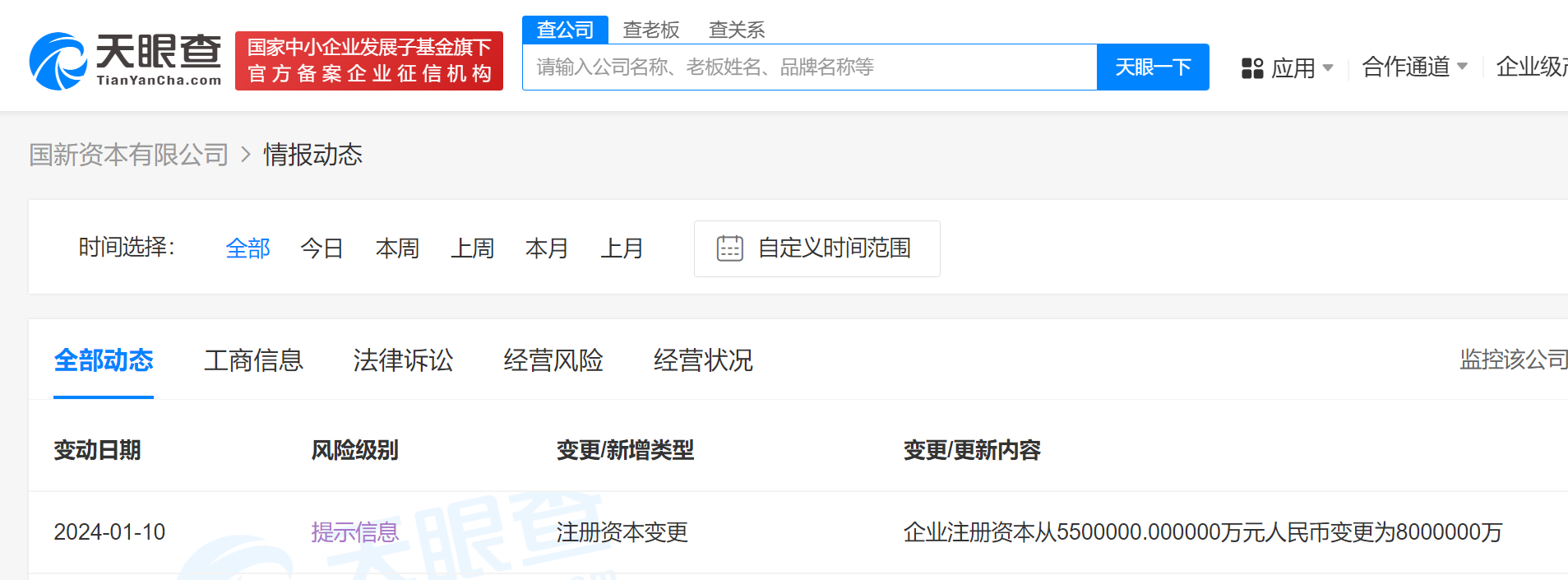Click 监控该公司 link
Image resolution: width=1568 pixels, height=580 pixels.
1514,360
